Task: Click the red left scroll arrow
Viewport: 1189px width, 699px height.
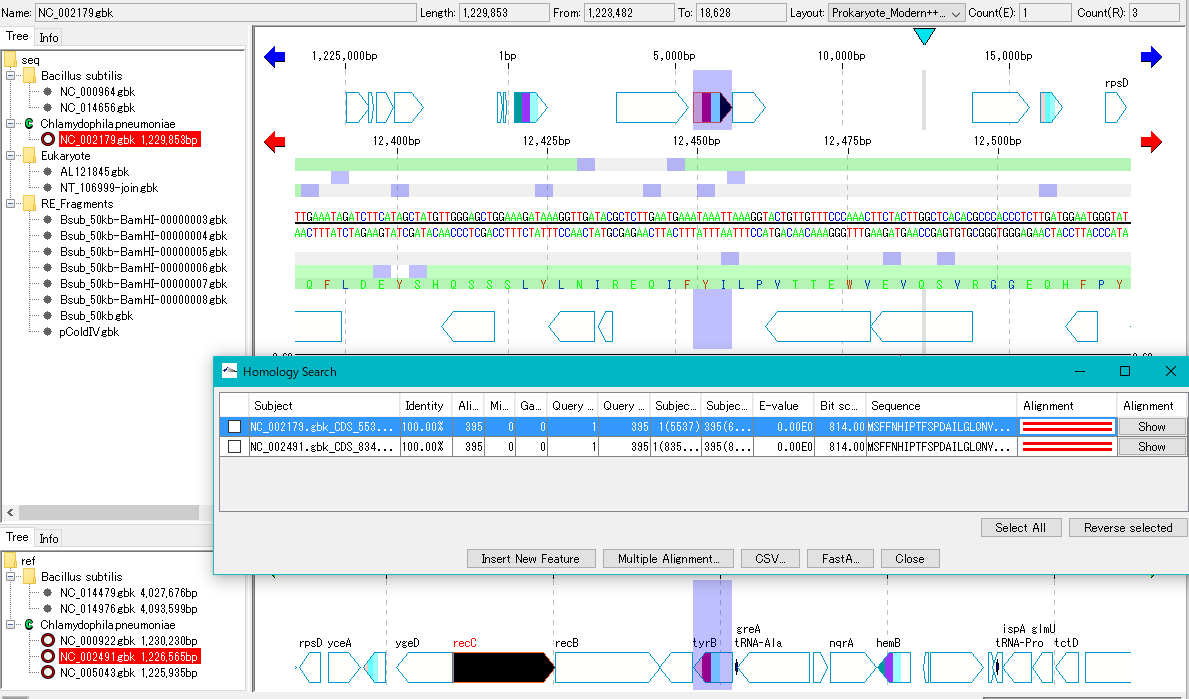Action: coord(275,142)
